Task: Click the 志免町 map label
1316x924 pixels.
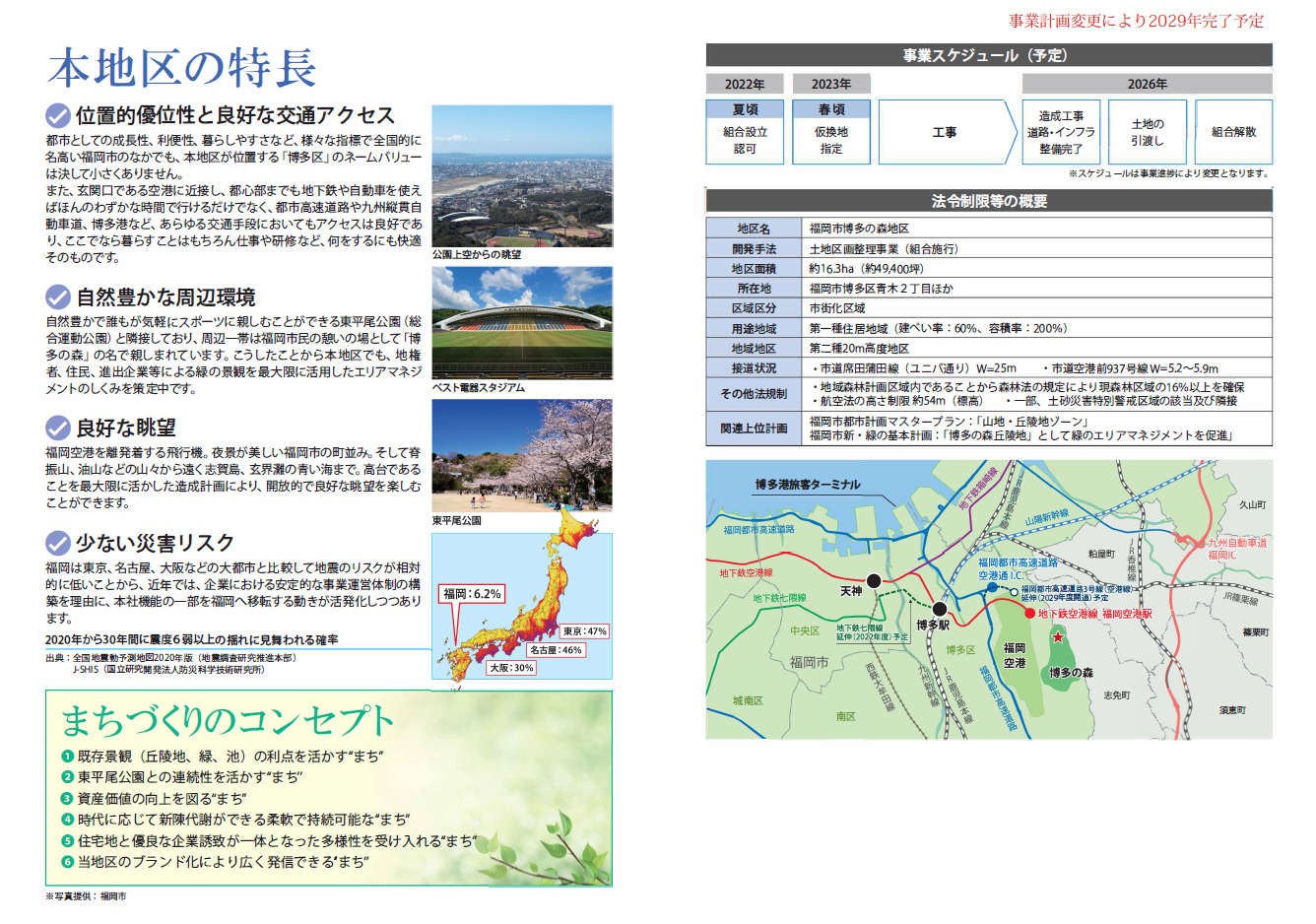Action: (x=1116, y=695)
